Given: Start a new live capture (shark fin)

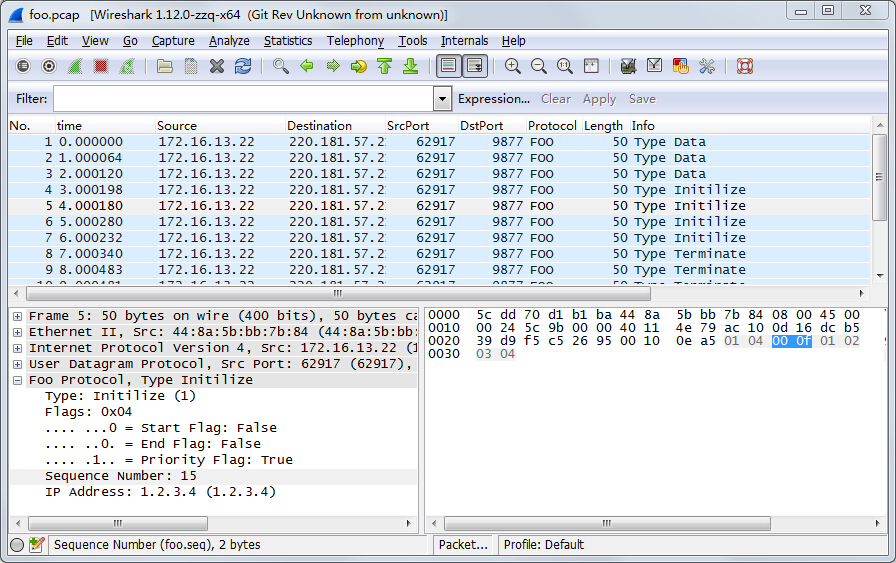Looking at the screenshot, I should 75,66.
